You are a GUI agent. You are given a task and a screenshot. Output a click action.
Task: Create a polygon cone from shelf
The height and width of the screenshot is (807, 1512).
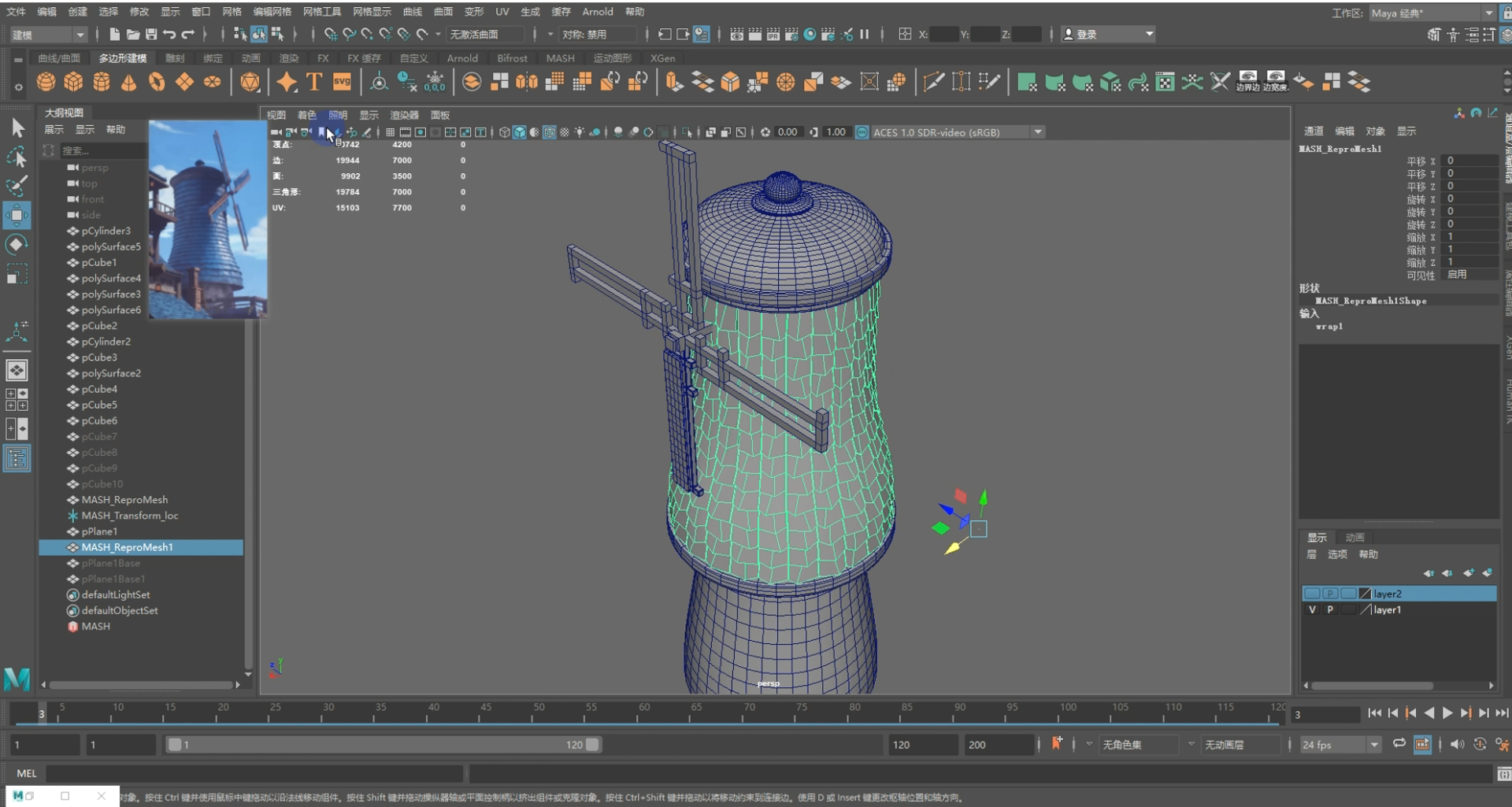[128, 82]
